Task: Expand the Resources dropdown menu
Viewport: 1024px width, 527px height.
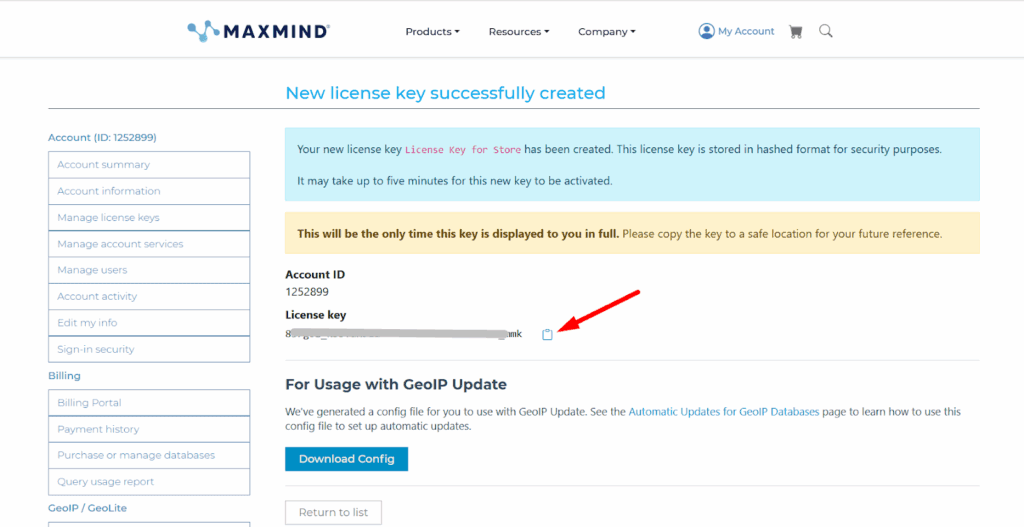Action: 519,31
